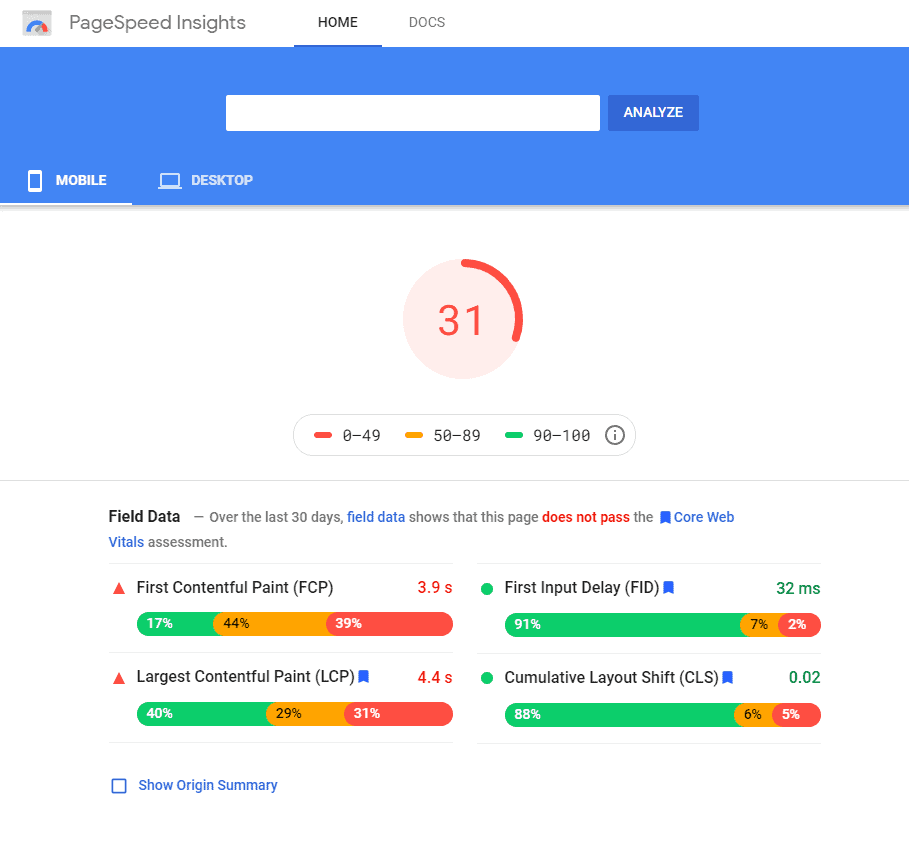Click bookmark icon after Largest Contentful Paint (LCP)
This screenshot has height=845, width=909.
click(363, 676)
